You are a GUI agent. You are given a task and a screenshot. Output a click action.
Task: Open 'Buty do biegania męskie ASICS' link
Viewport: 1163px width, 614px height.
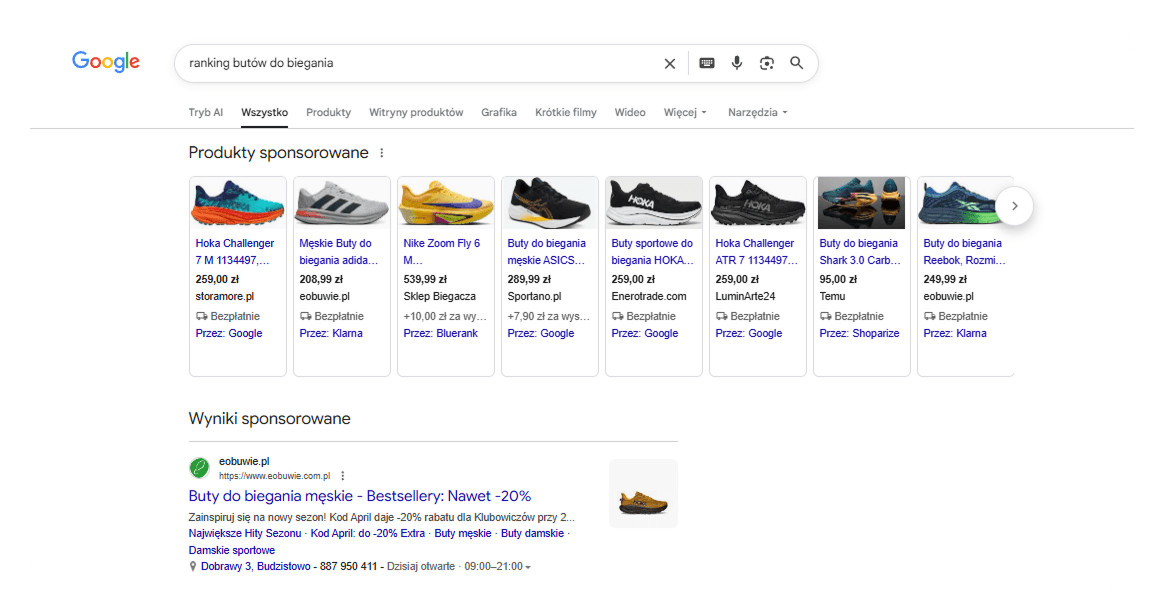[547, 251]
